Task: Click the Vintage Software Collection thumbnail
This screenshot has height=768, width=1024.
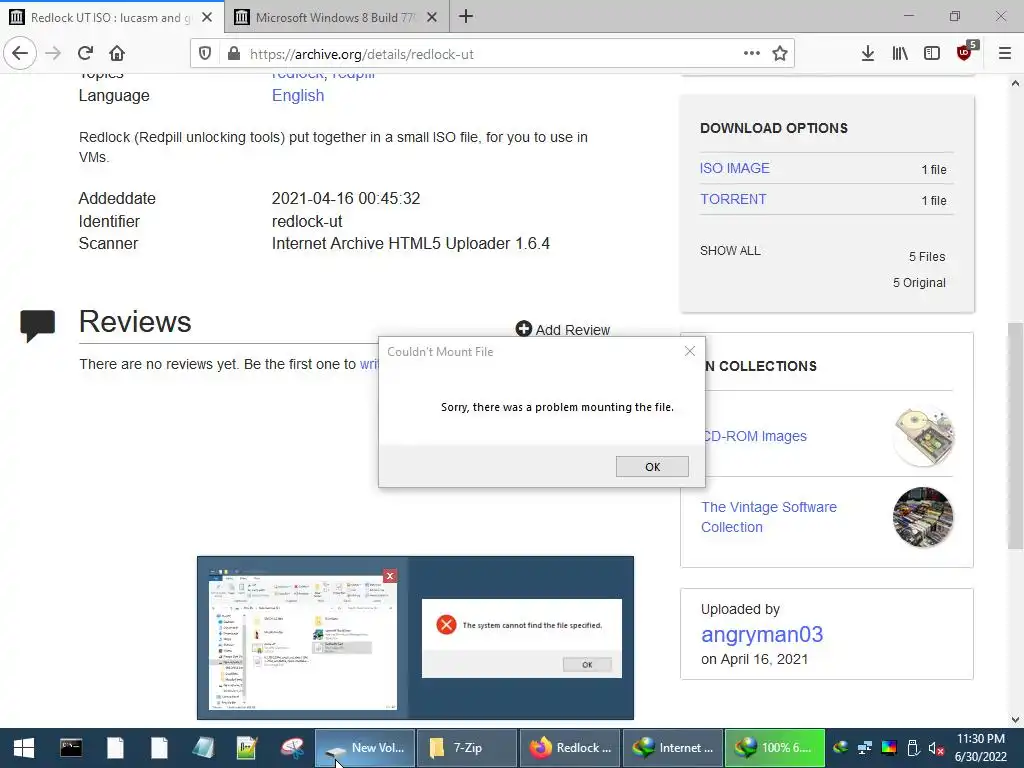Action: click(x=923, y=517)
